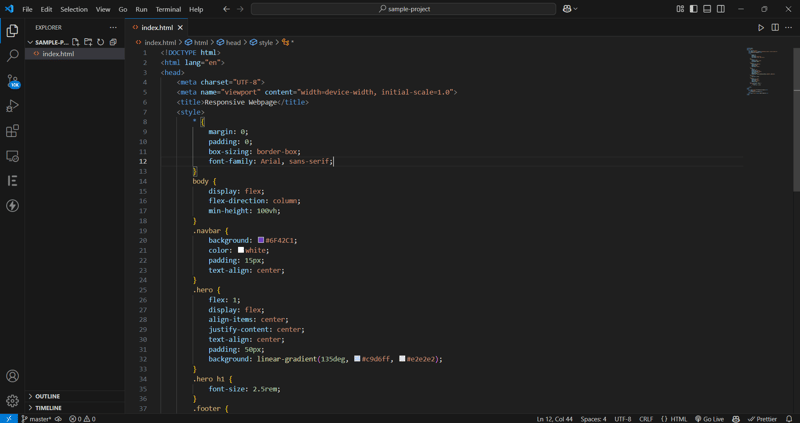Expand the Timeline section
800x423 pixels.
click(48, 408)
